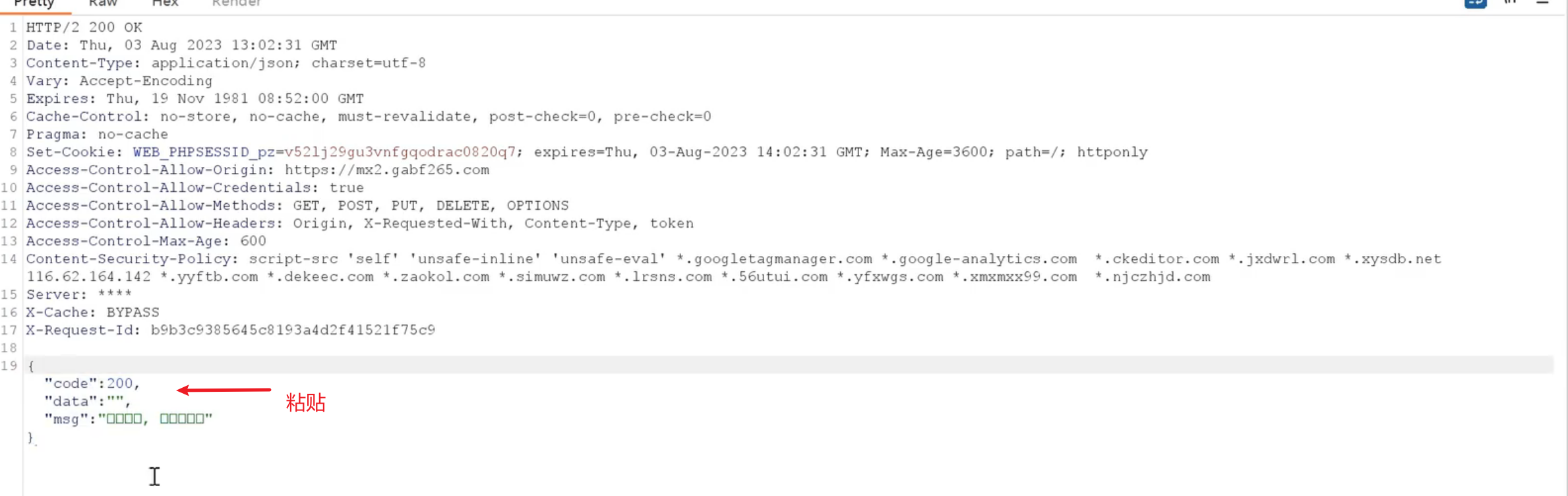1568x496 pixels.
Task: Click the red 粘贴 annotation text
Action: pos(305,402)
